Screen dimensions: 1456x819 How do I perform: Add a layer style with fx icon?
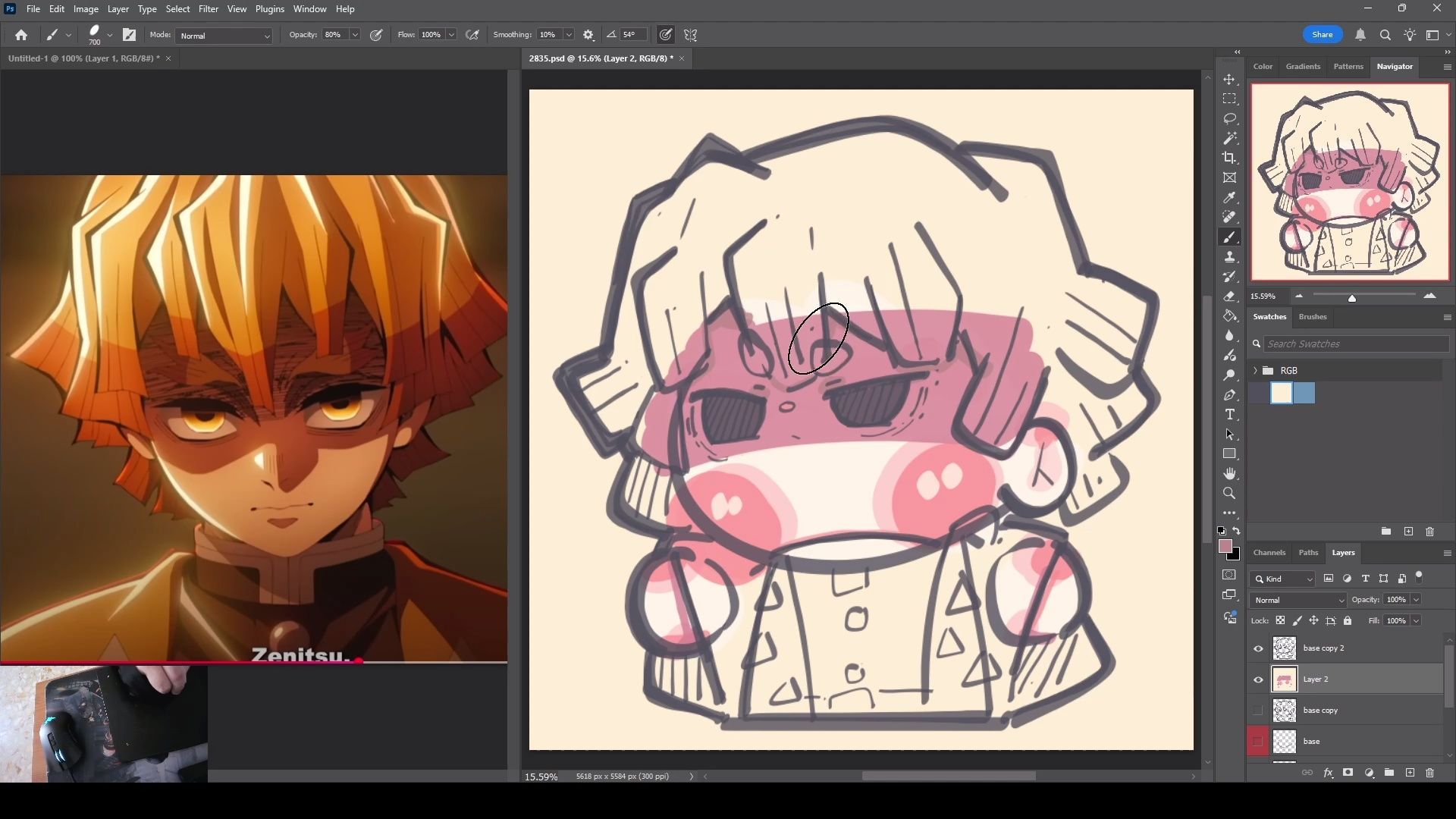pyautogui.click(x=1328, y=773)
